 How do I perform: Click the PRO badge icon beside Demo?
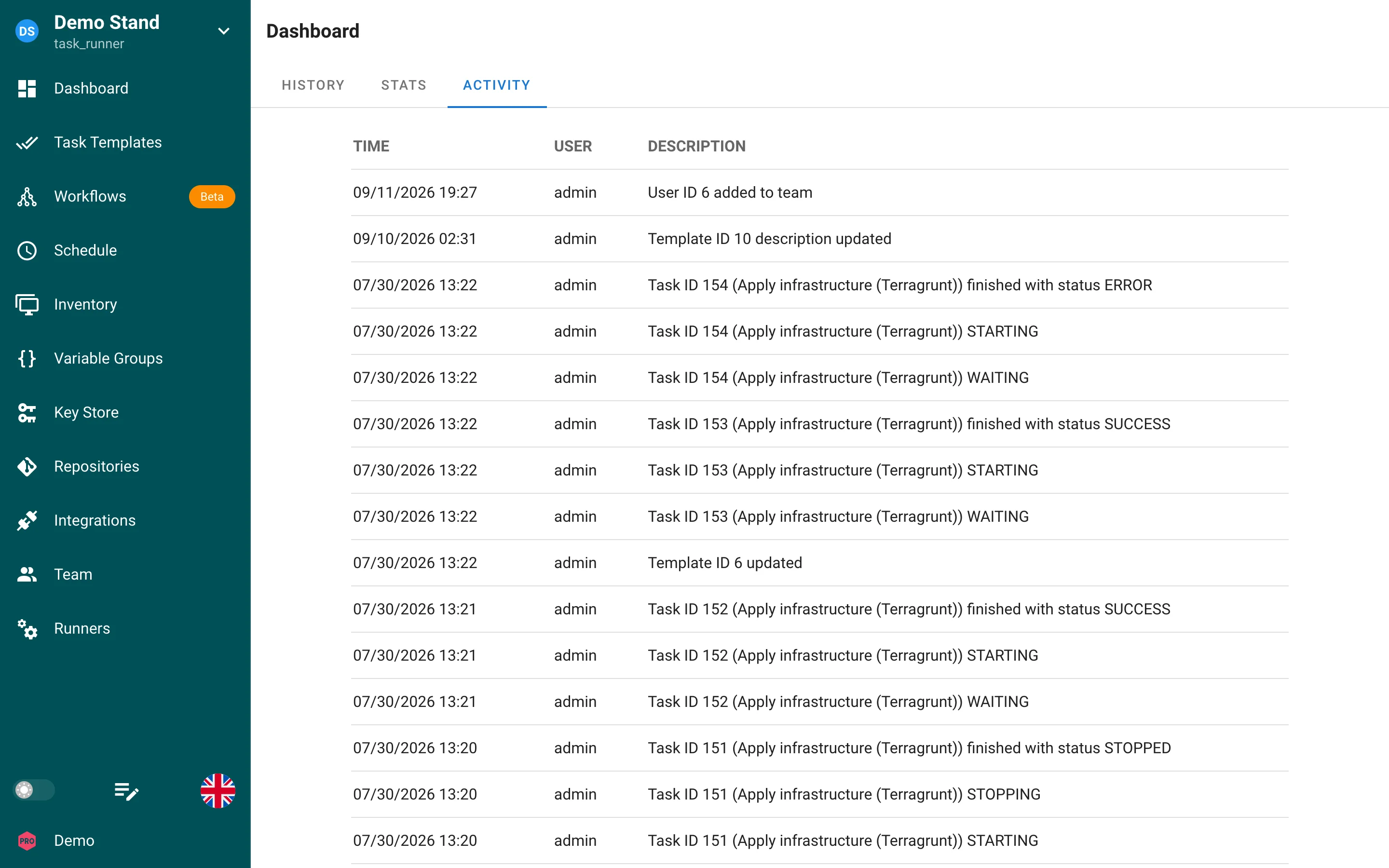(27, 841)
